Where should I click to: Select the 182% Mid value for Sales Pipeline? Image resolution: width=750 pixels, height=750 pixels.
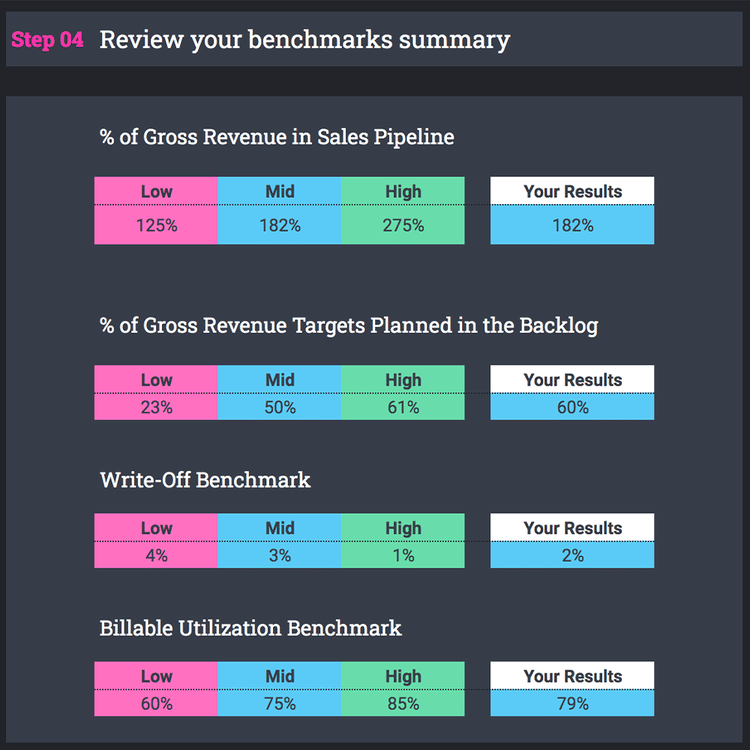[x=280, y=225]
